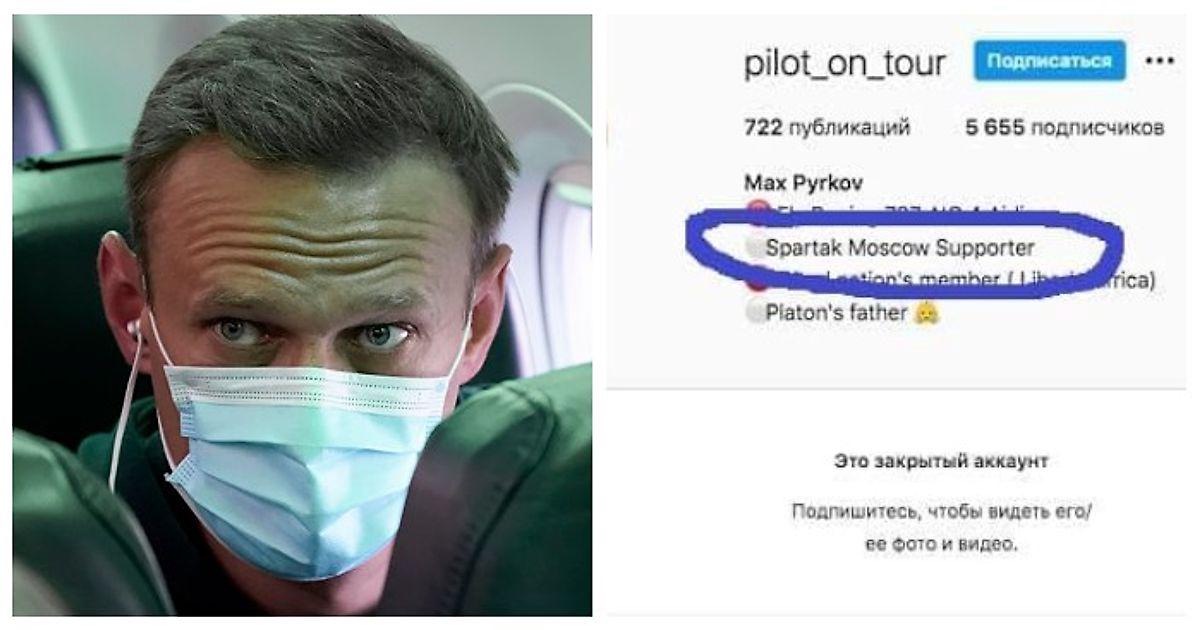The image size is (1200, 630).
Task: Click the Spartak Moscow Supporter bio line
Action: [900, 247]
